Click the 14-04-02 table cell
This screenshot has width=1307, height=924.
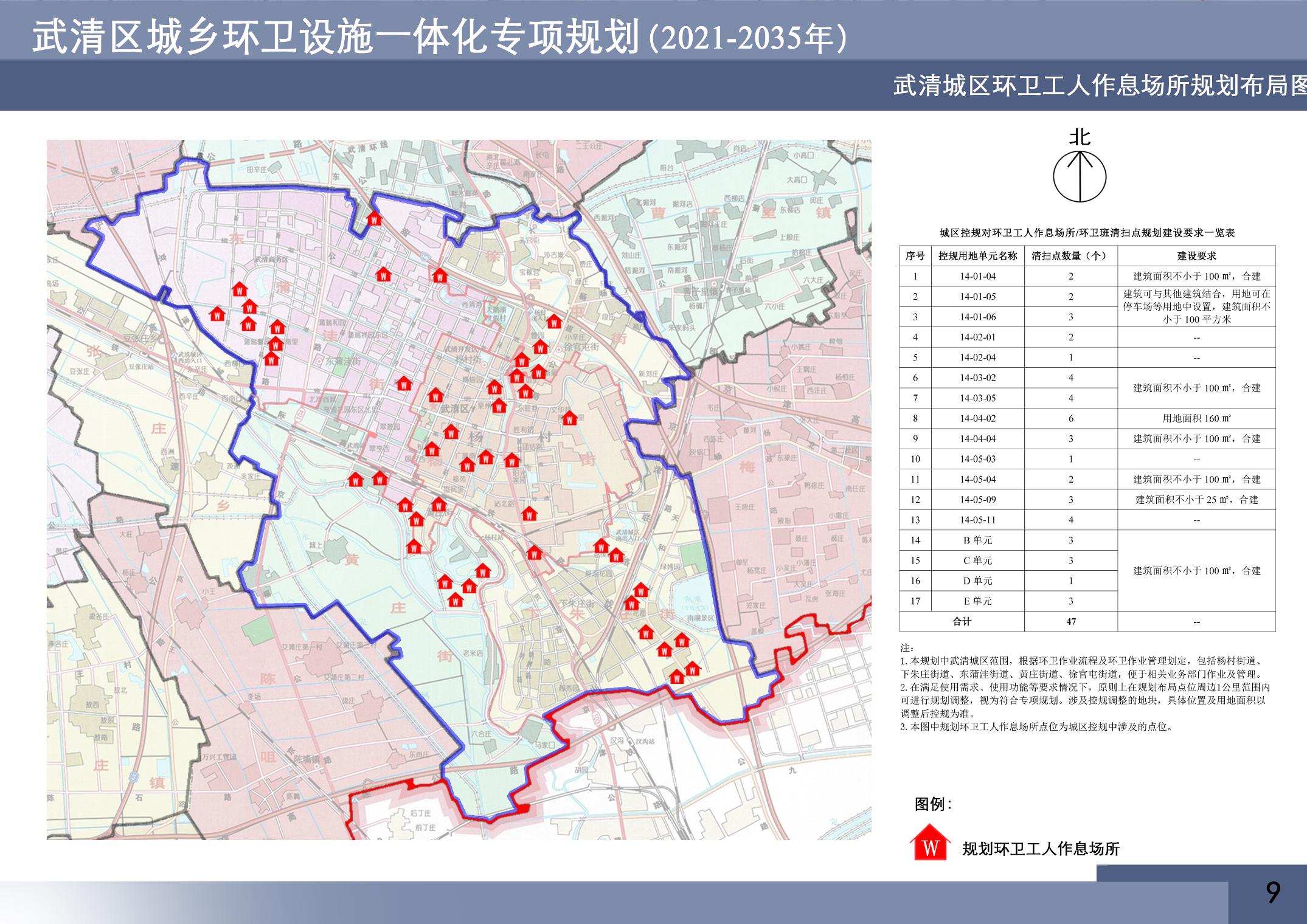click(977, 418)
